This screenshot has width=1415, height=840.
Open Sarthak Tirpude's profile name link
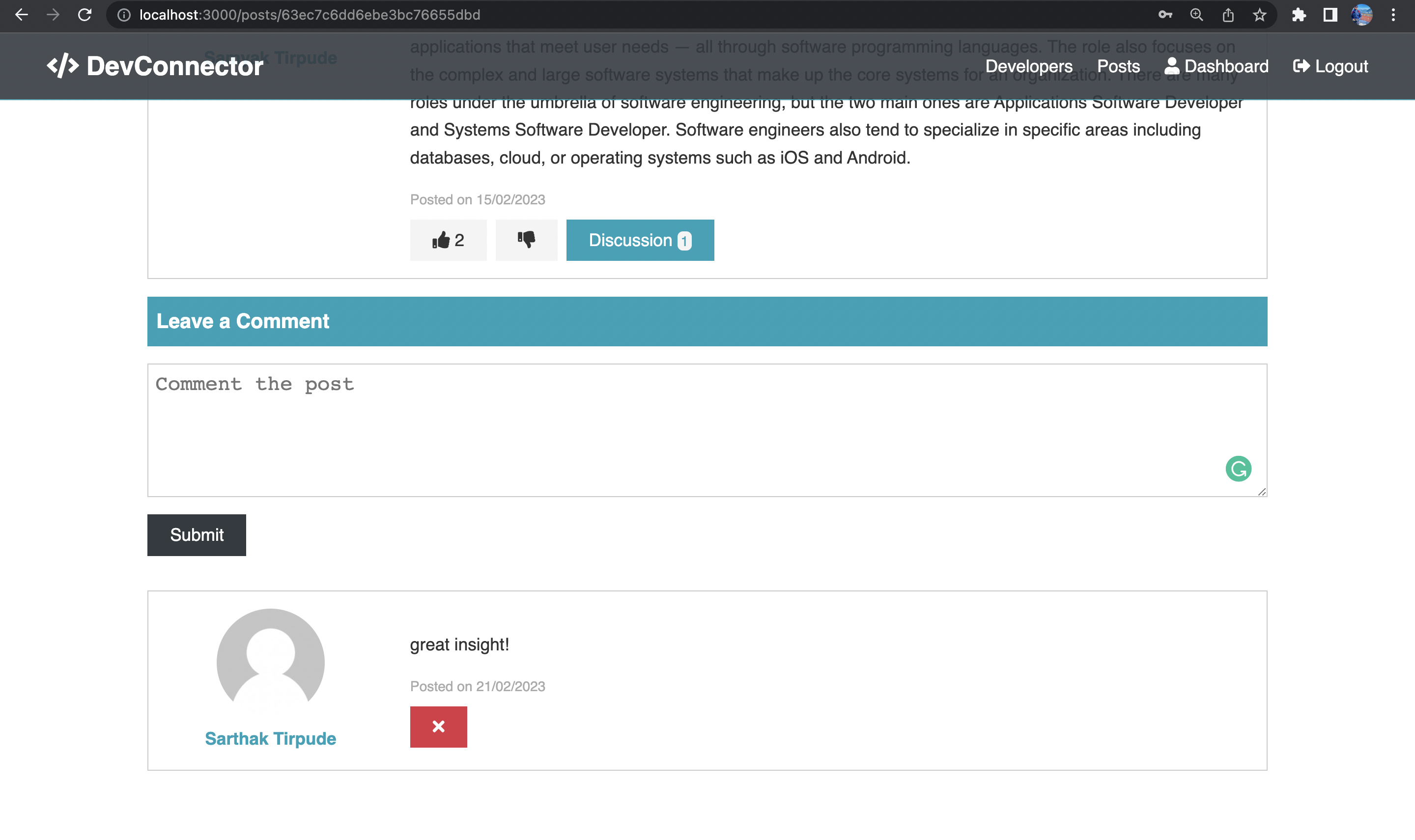click(x=271, y=739)
